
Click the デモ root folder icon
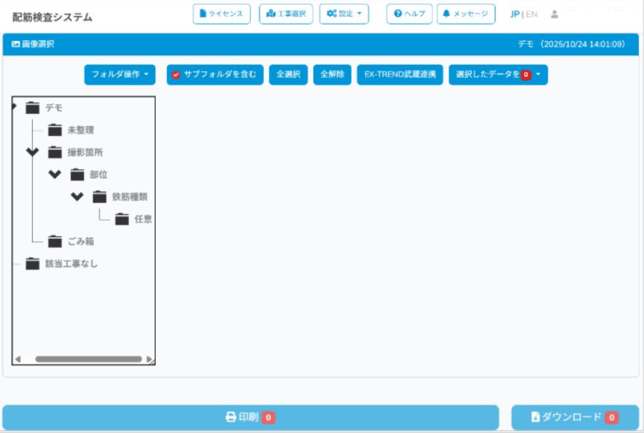(32, 108)
